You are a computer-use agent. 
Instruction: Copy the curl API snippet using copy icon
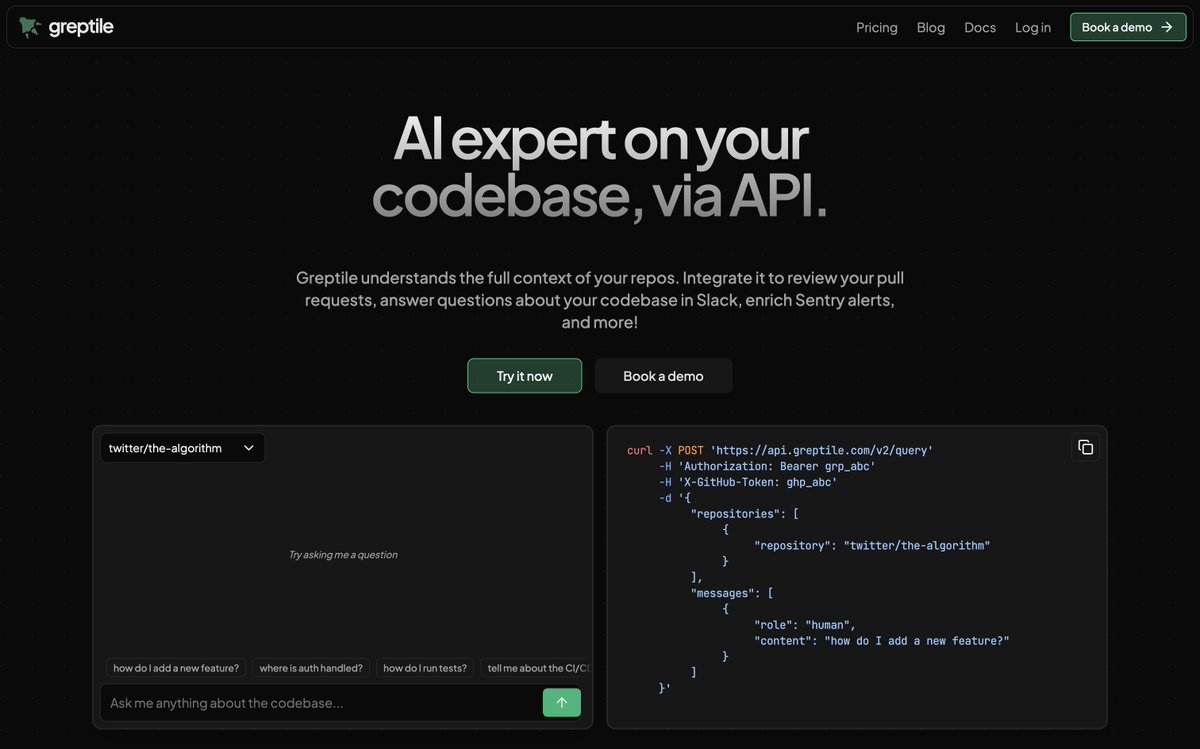pos(1085,447)
